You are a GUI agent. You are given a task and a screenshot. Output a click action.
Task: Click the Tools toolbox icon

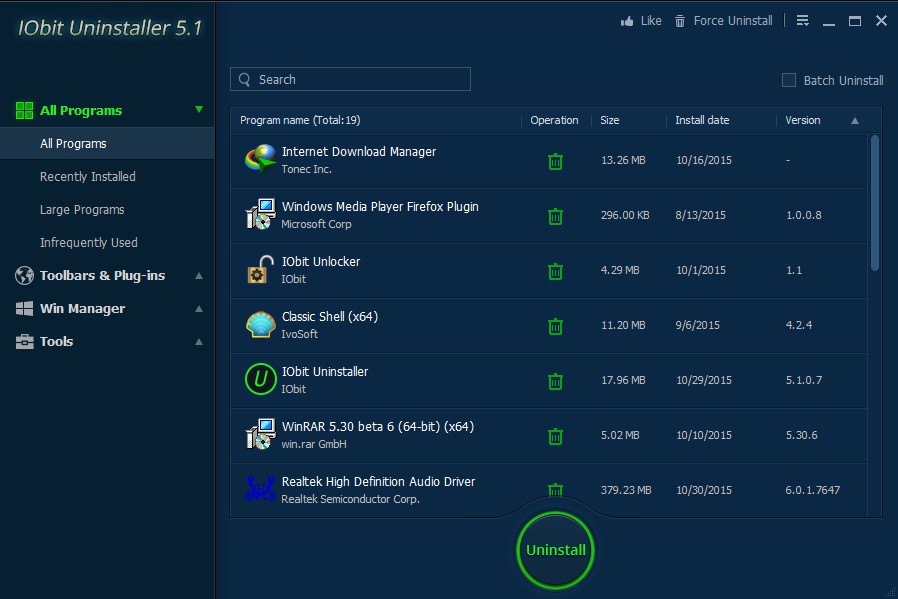click(24, 341)
